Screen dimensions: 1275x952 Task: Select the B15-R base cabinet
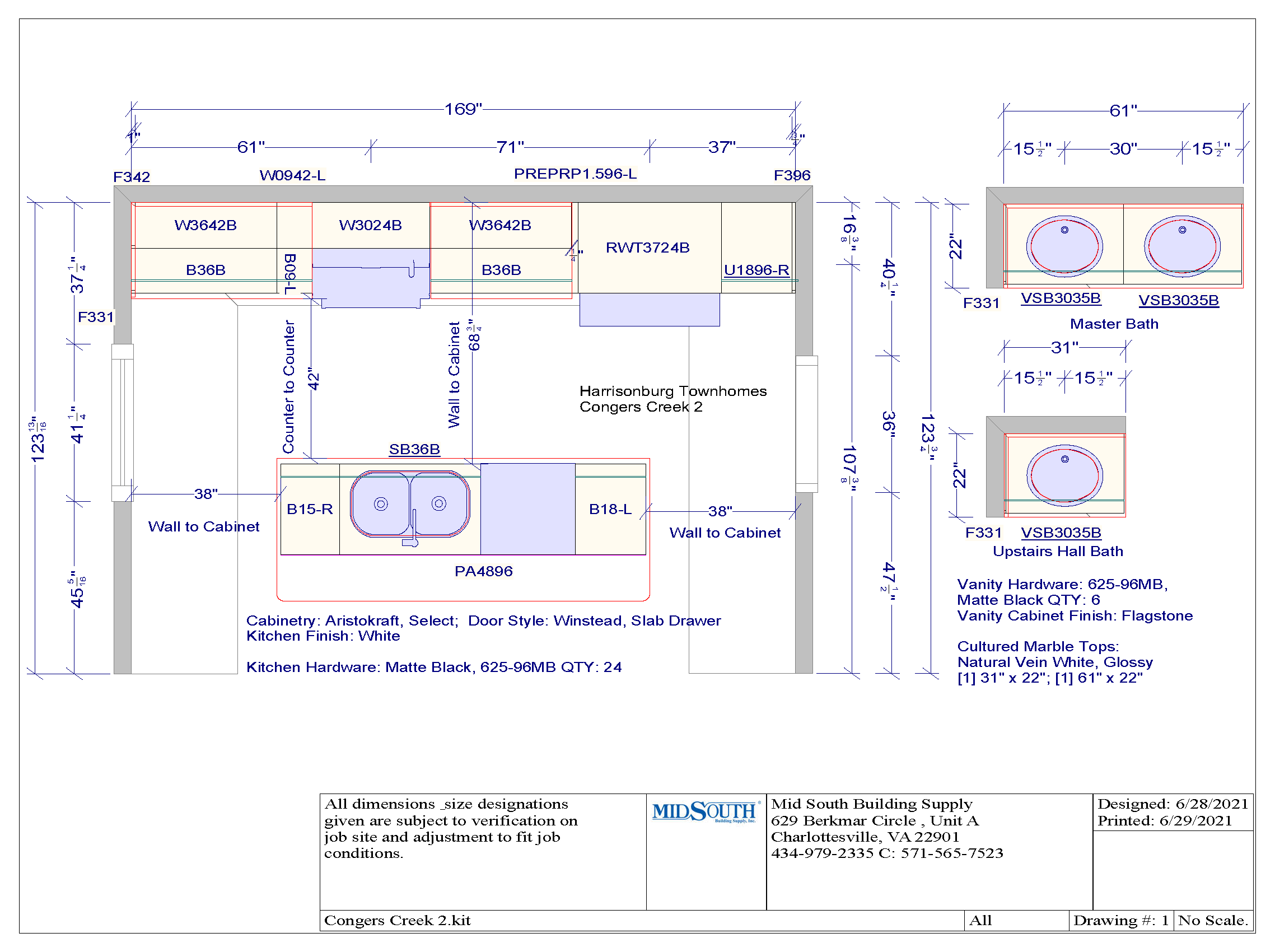(x=310, y=510)
